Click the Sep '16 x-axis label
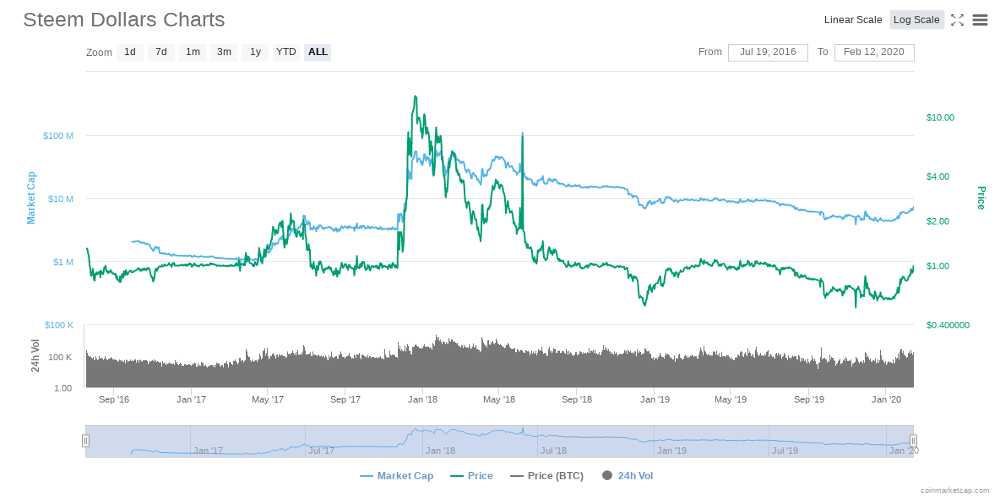1000x500 pixels. [x=114, y=400]
